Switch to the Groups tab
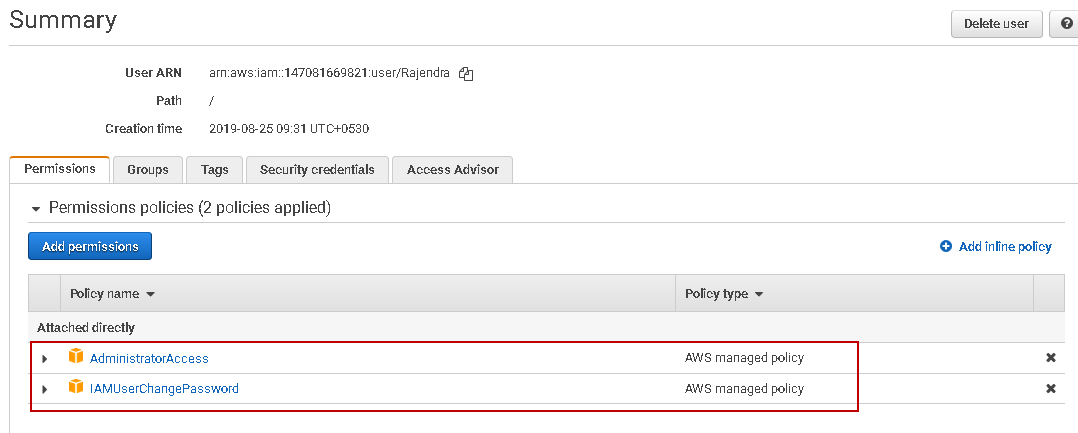This screenshot has height=433, width=1078. [148, 170]
